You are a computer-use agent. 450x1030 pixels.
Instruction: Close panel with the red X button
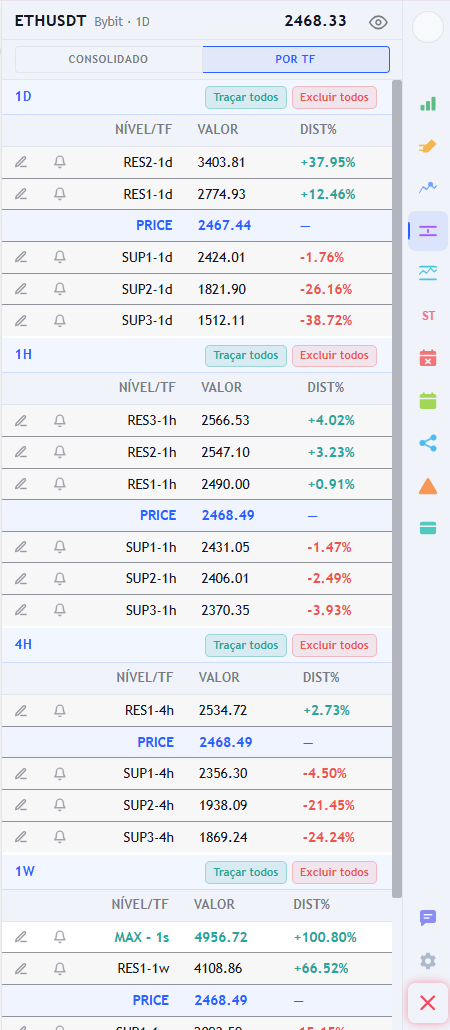(428, 1002)
